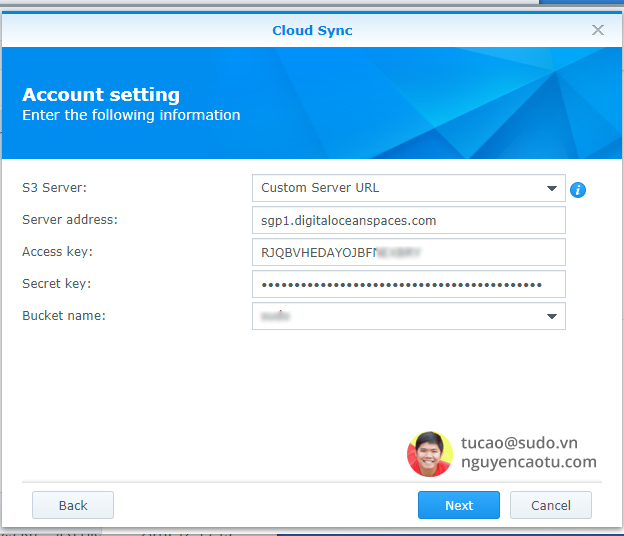Click the blue info icon beside S3 Server
The width and height of the screenshot is (624, 536).
pyautogui.click(x=577, y=190)
